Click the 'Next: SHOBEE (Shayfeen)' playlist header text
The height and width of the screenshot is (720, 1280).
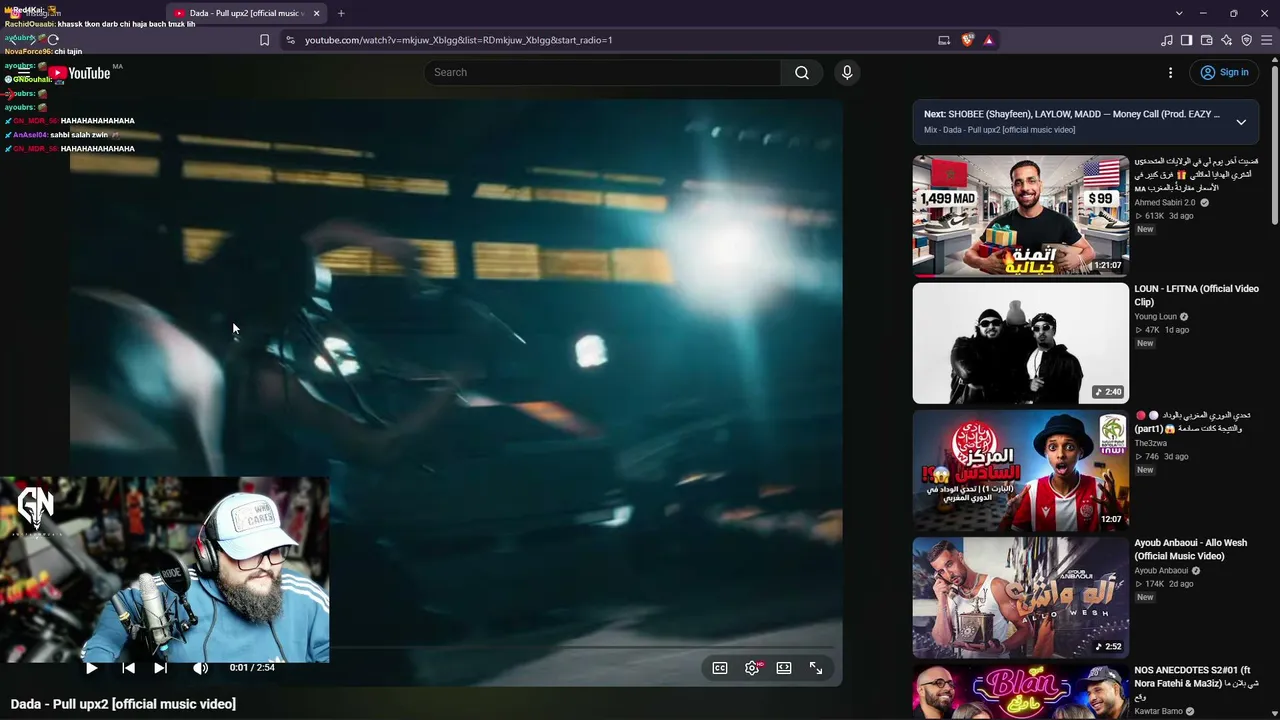[x=1071, y=114]
